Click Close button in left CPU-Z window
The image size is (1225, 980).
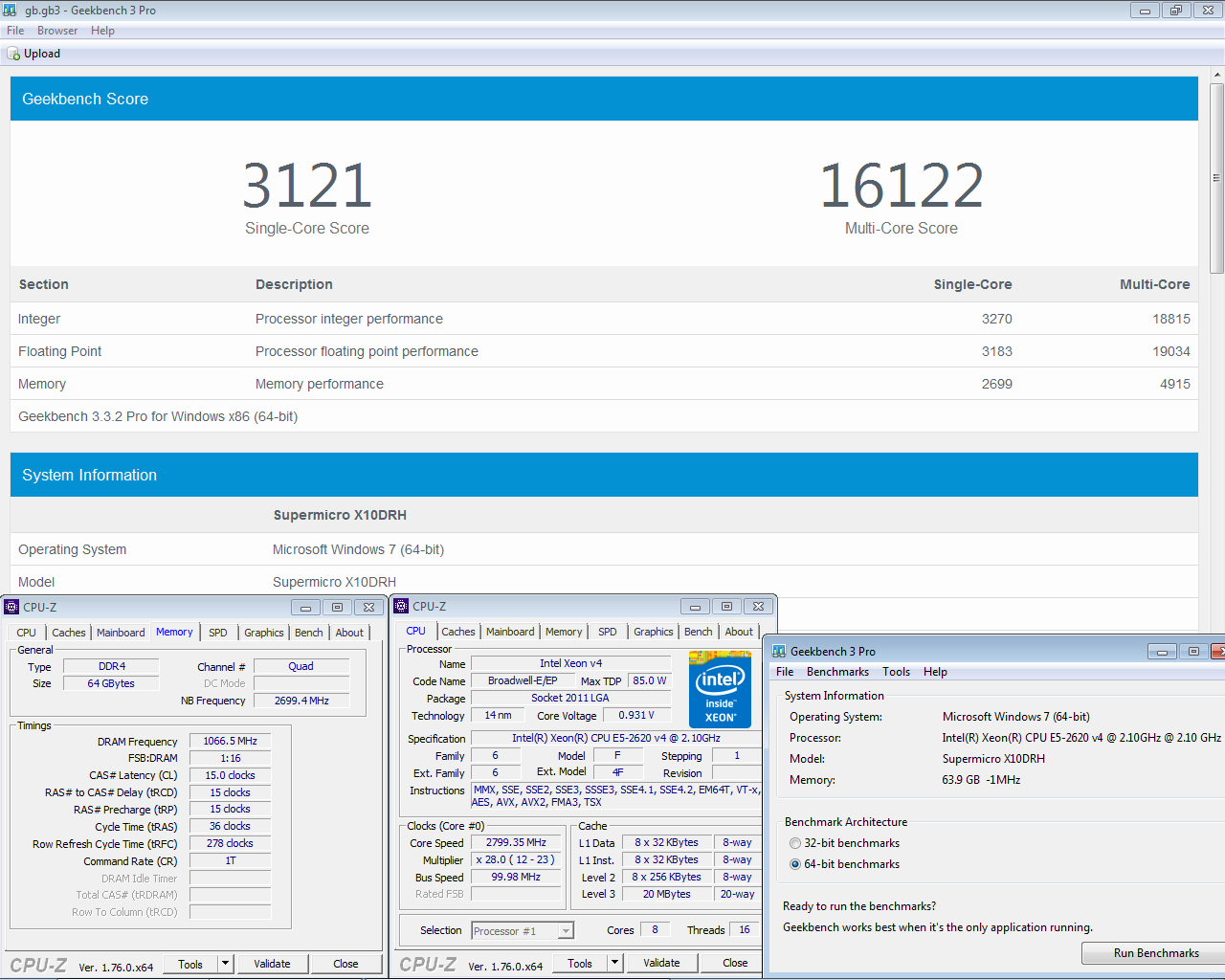tap(345, 964)
